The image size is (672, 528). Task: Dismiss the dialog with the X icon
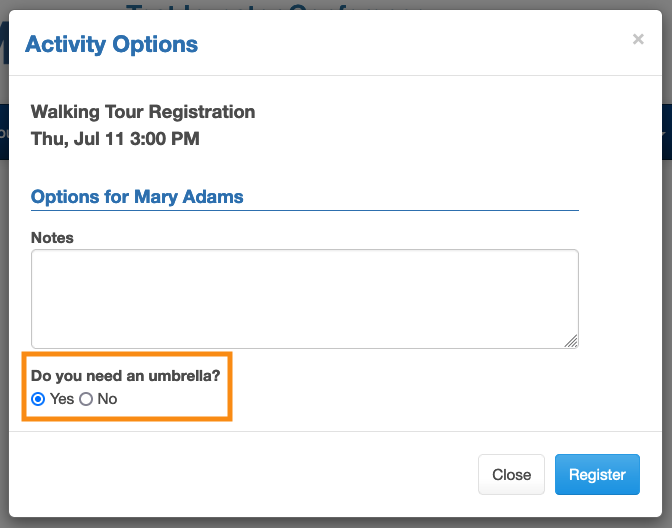[x=638, y=40]
